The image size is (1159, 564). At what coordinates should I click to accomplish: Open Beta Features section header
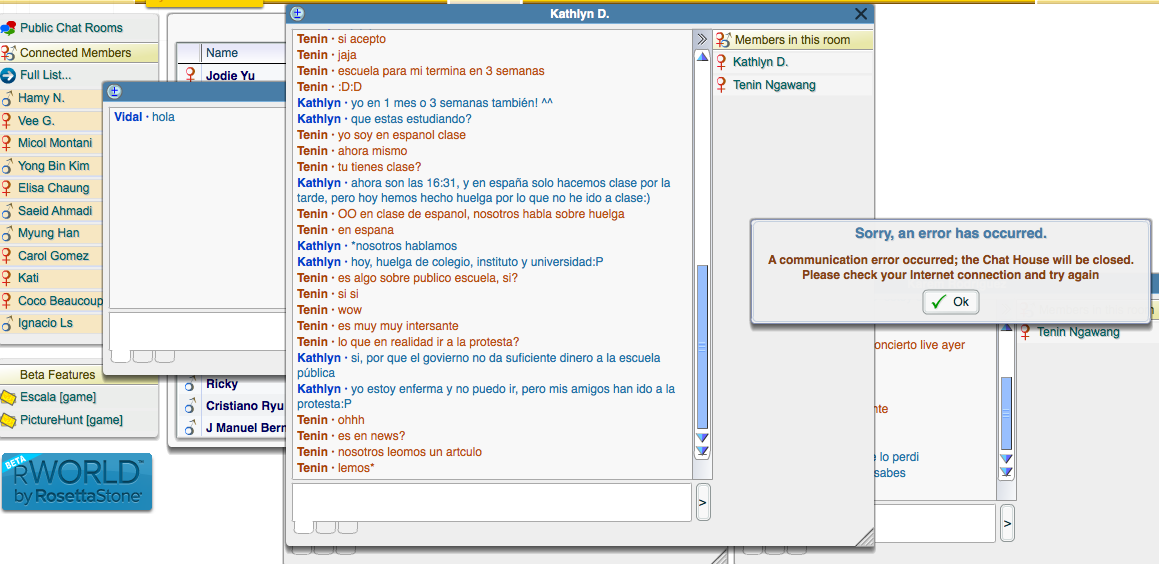pos(58,375)
